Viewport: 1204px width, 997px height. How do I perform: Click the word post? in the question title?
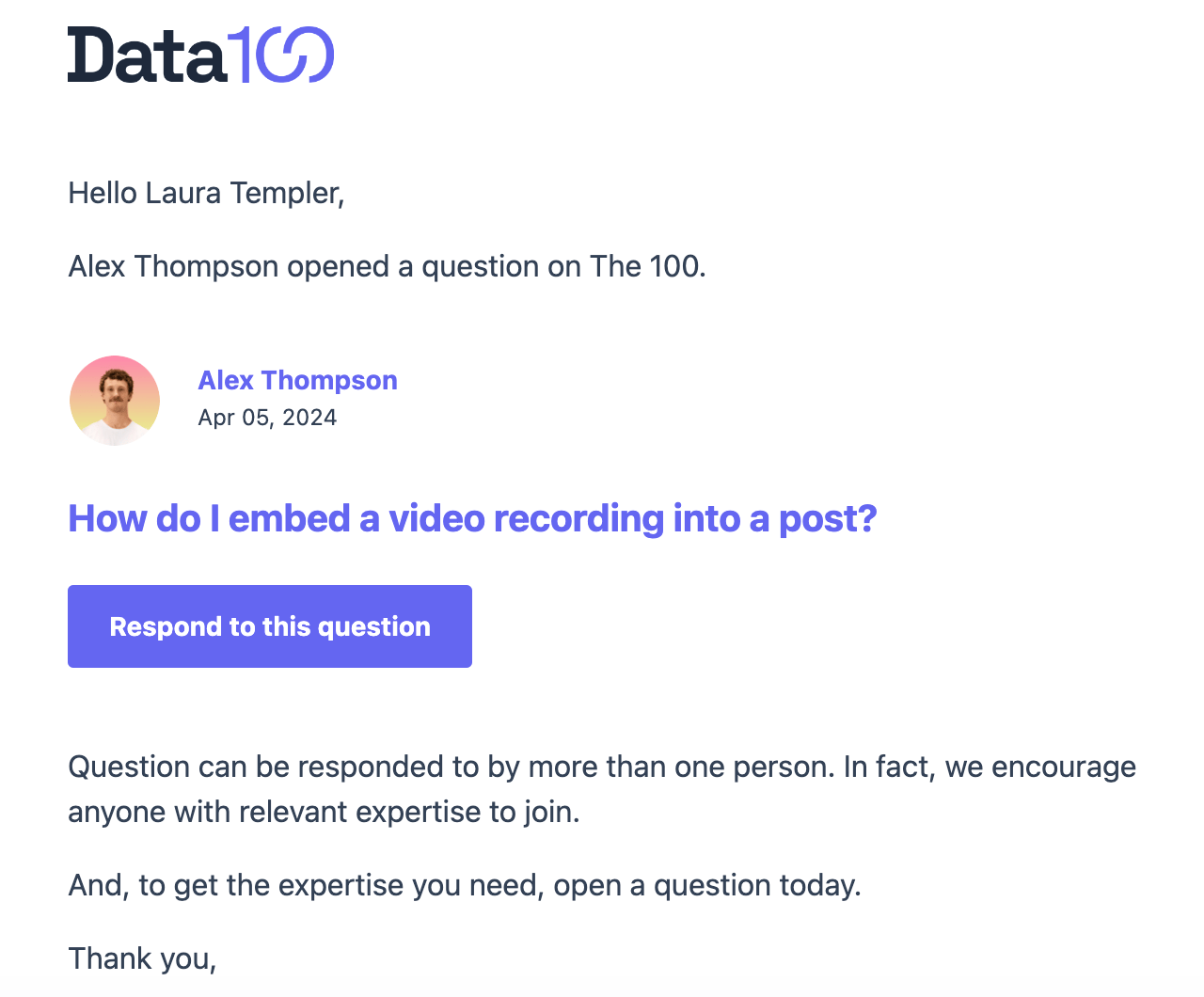coord(828,518)
